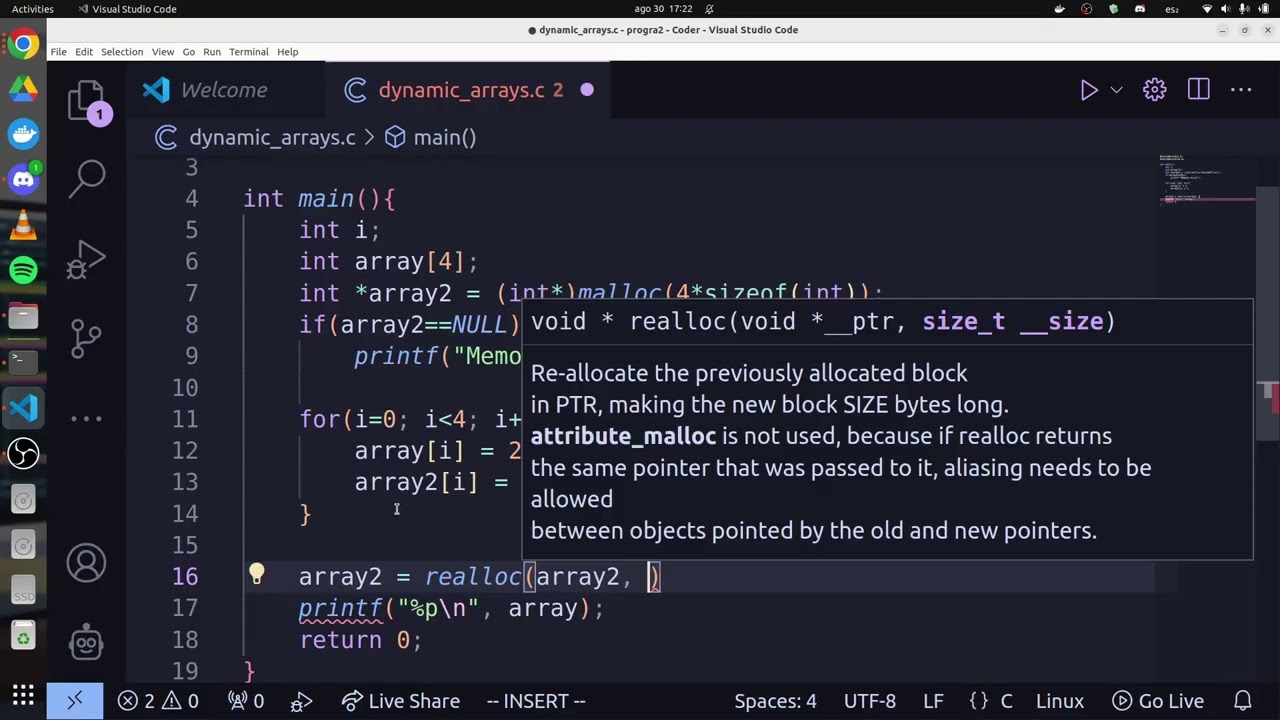
Task: Click the minimap code overview
Action: point(1207,180)
